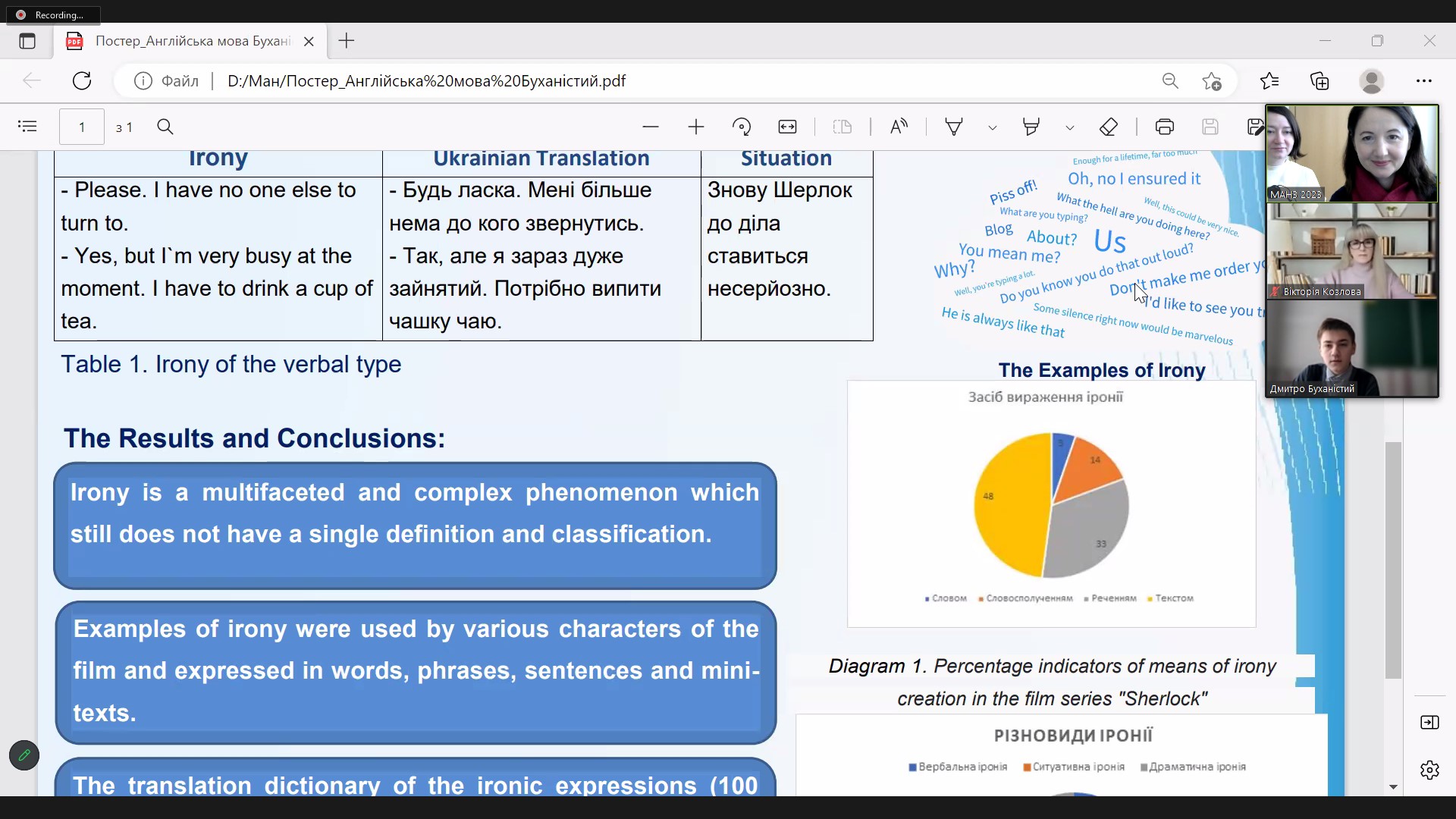Open a new browser tab
Viewport: 1456px width, 819px height.
pos(347,41)
